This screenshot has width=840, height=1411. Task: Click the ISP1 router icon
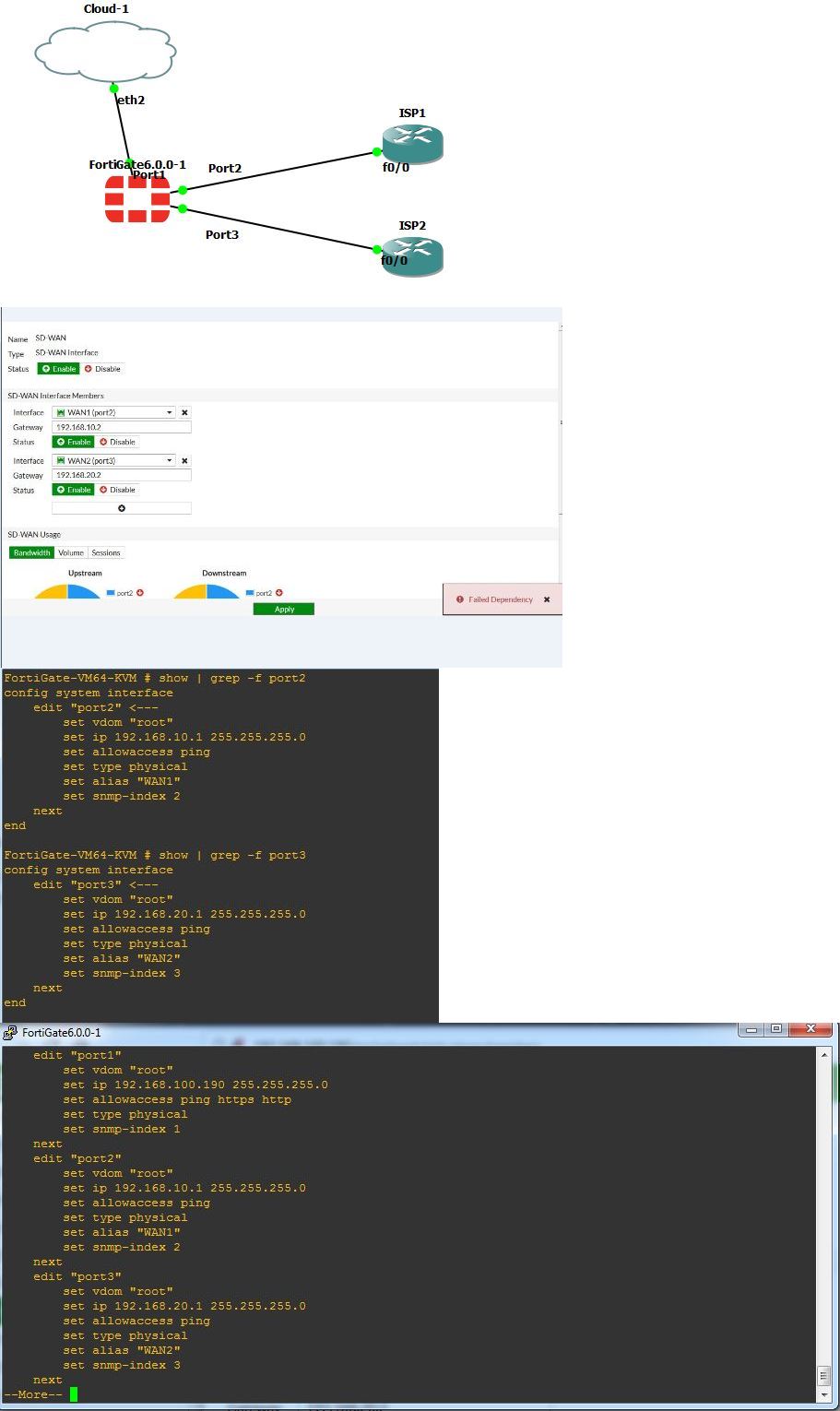(x=412, y=144)
